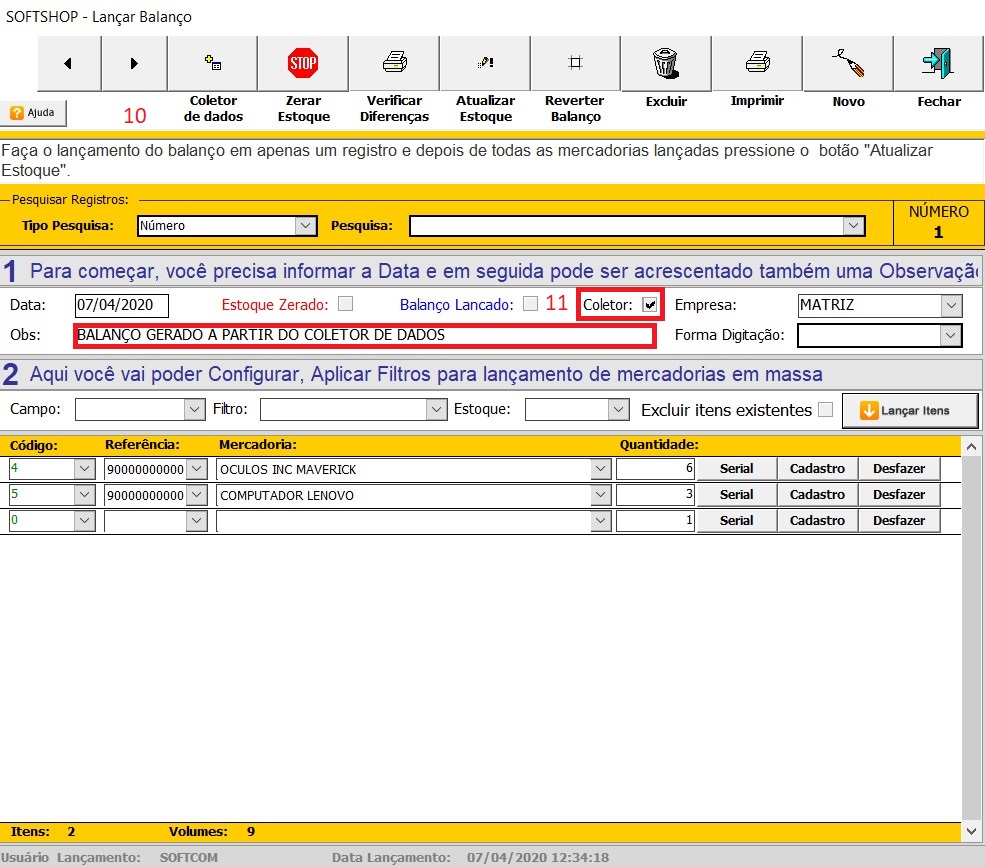Toggle the Coletor checkbox
The height and width of the screenshot is (867, 985).
pyautogui.click(x=650, y=304)
